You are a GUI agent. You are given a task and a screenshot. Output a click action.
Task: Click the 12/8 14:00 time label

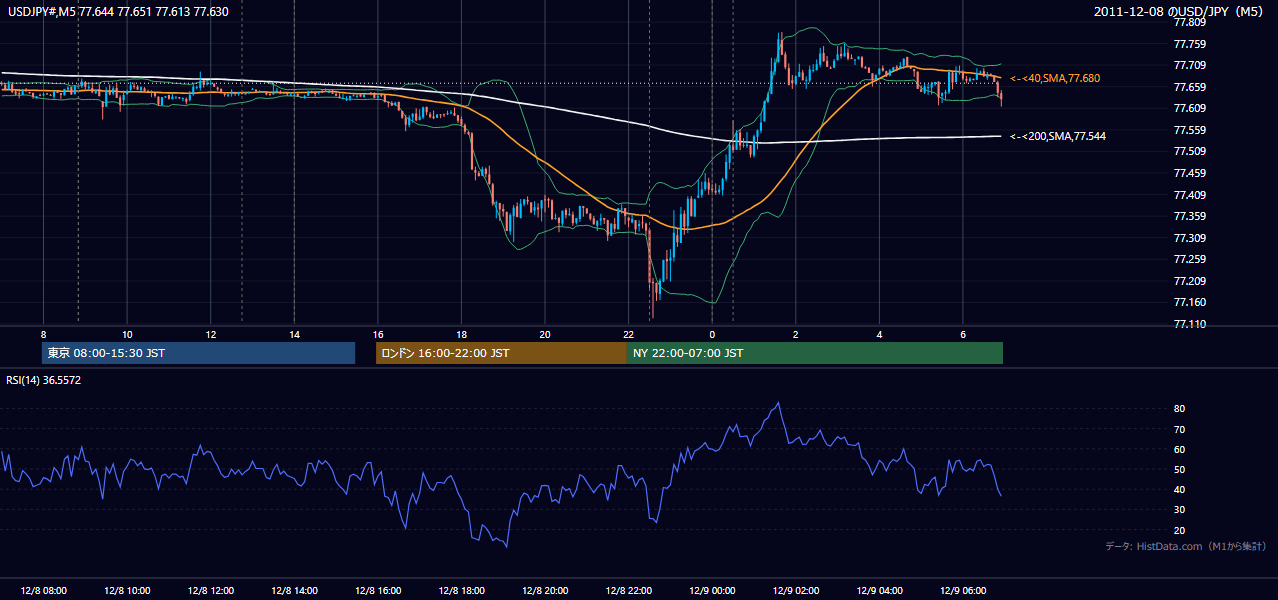coord(294,591)
